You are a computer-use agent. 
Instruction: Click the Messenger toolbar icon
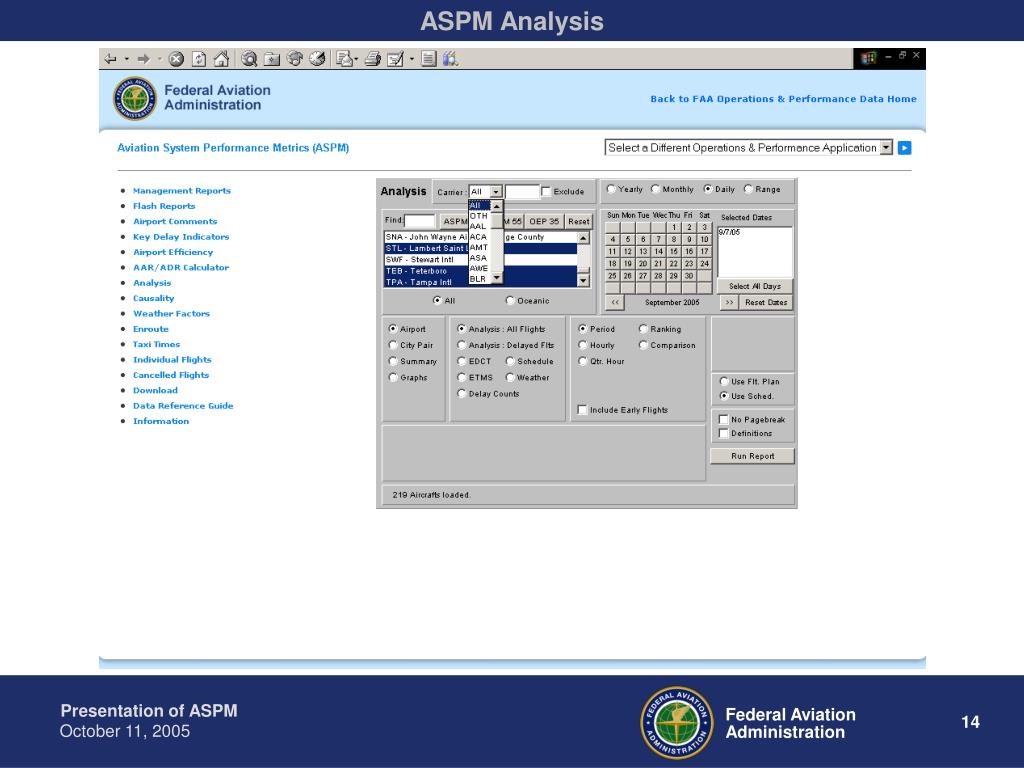[x=450, y=59]
